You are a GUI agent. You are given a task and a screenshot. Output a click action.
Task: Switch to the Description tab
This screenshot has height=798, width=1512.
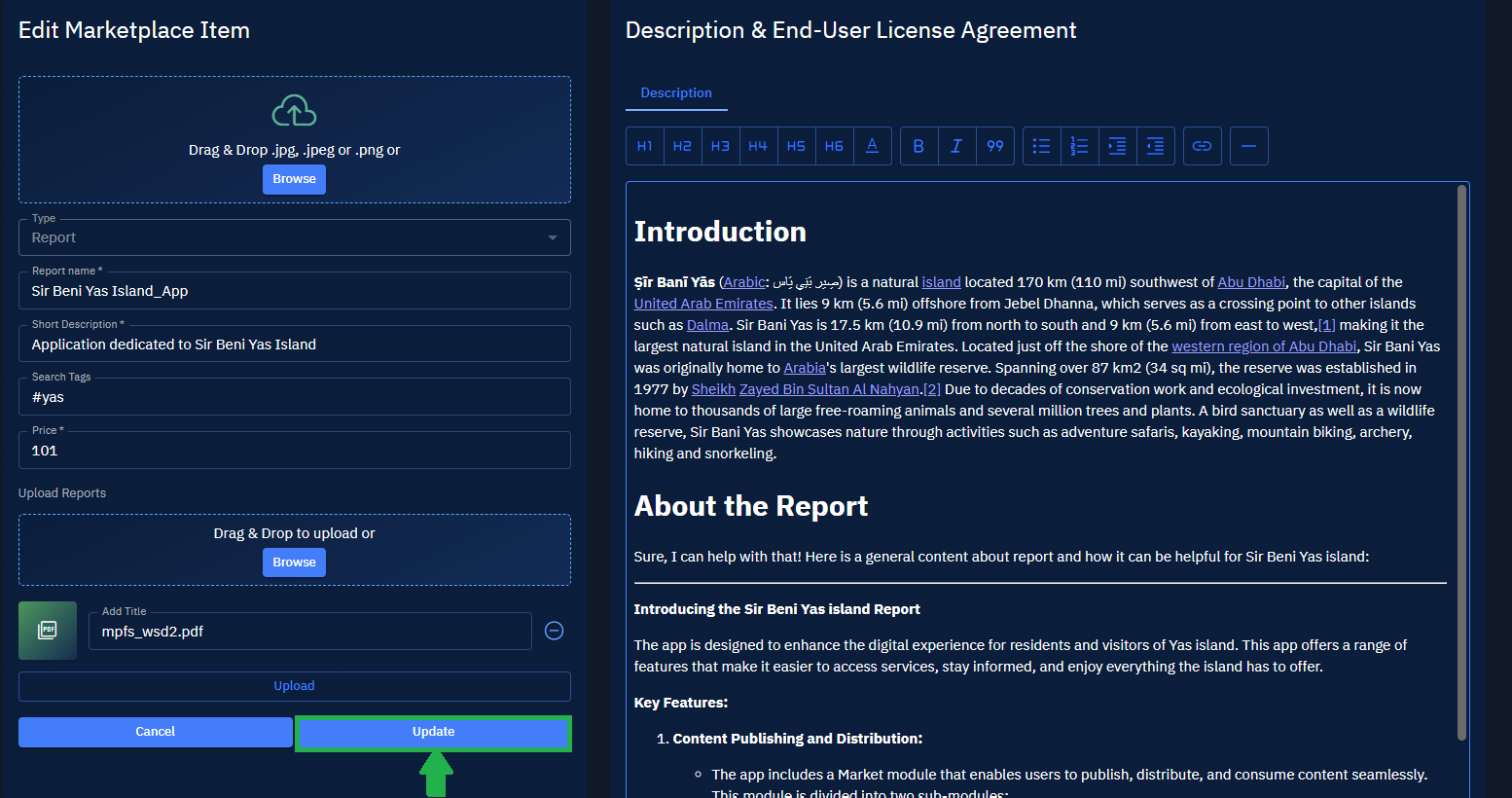coord(676,93)
